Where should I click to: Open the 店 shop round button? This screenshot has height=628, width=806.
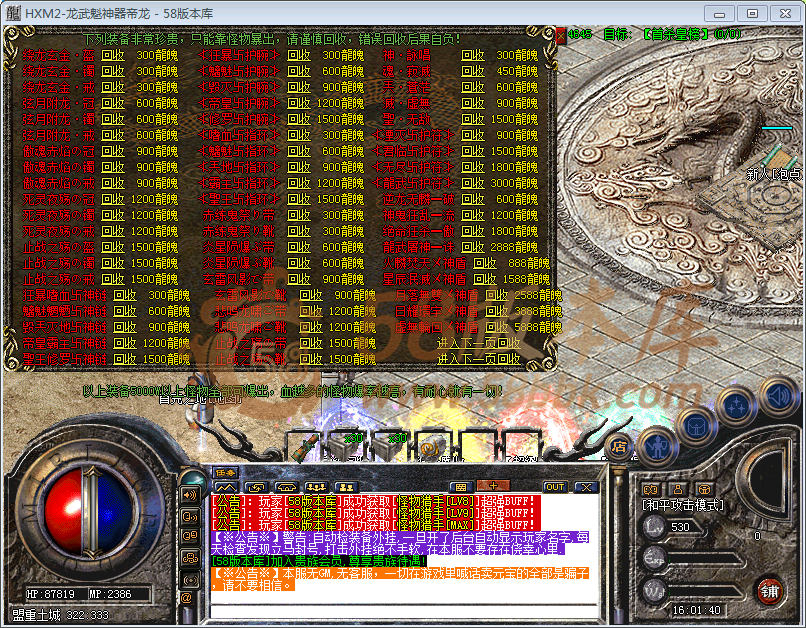(x=620, y=447)
